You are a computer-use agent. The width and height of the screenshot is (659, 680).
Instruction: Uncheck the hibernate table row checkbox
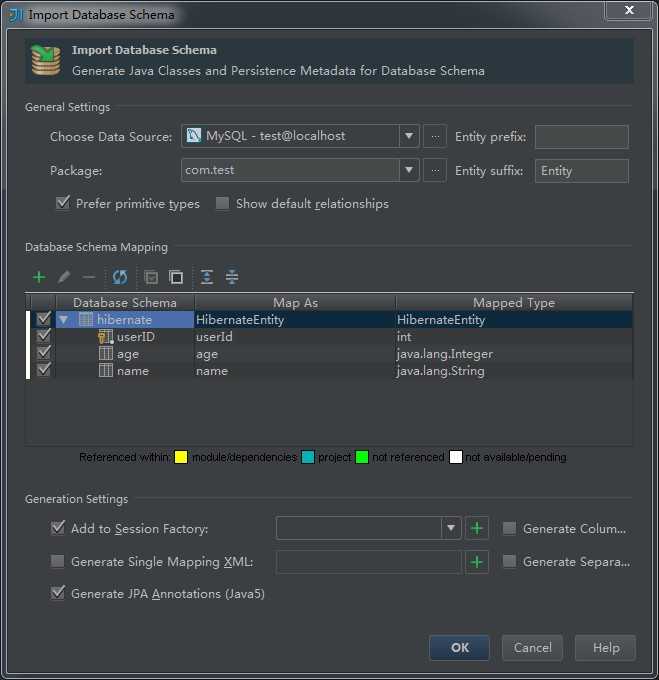pyautogui.click(x=44, y=320)
